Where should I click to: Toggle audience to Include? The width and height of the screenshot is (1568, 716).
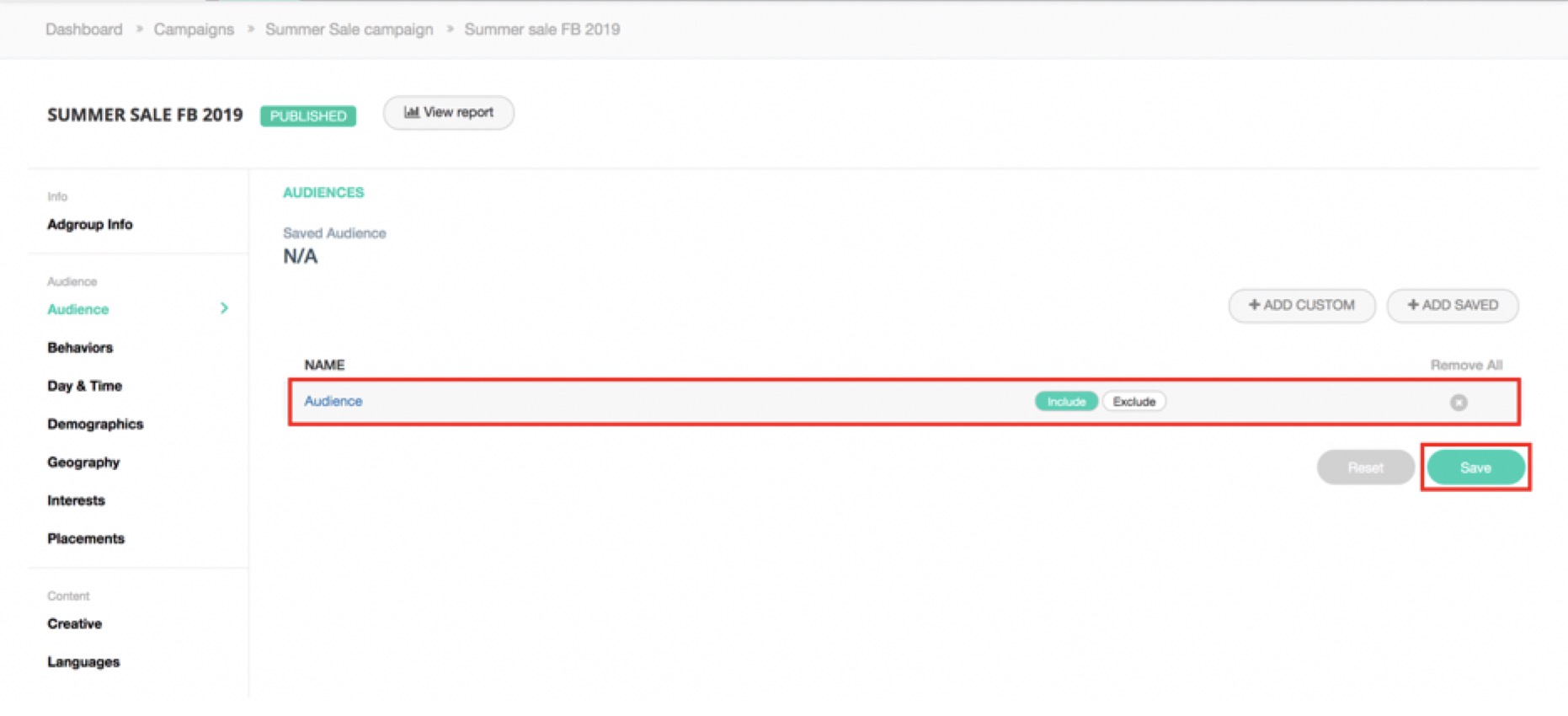point(1065,402)
